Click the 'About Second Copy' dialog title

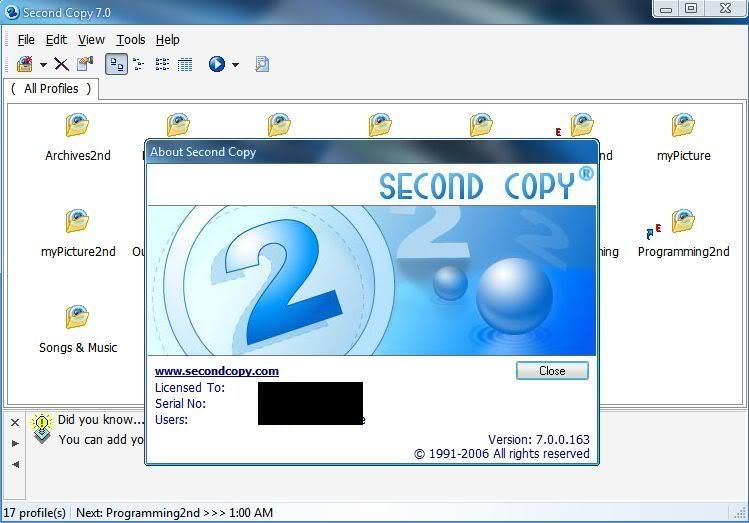click(203, 152)
